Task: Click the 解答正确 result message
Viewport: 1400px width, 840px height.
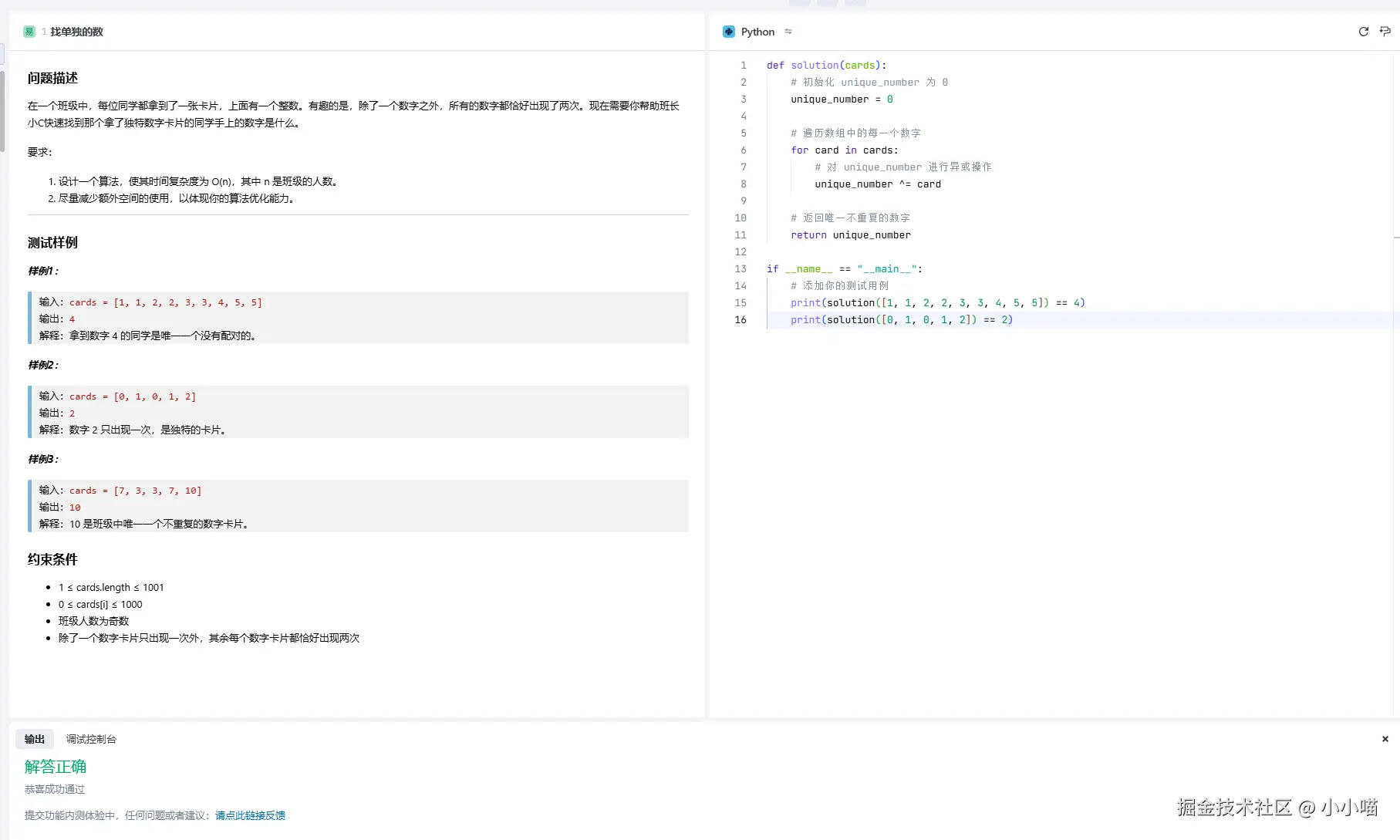Action: click(x=56, y=767)
